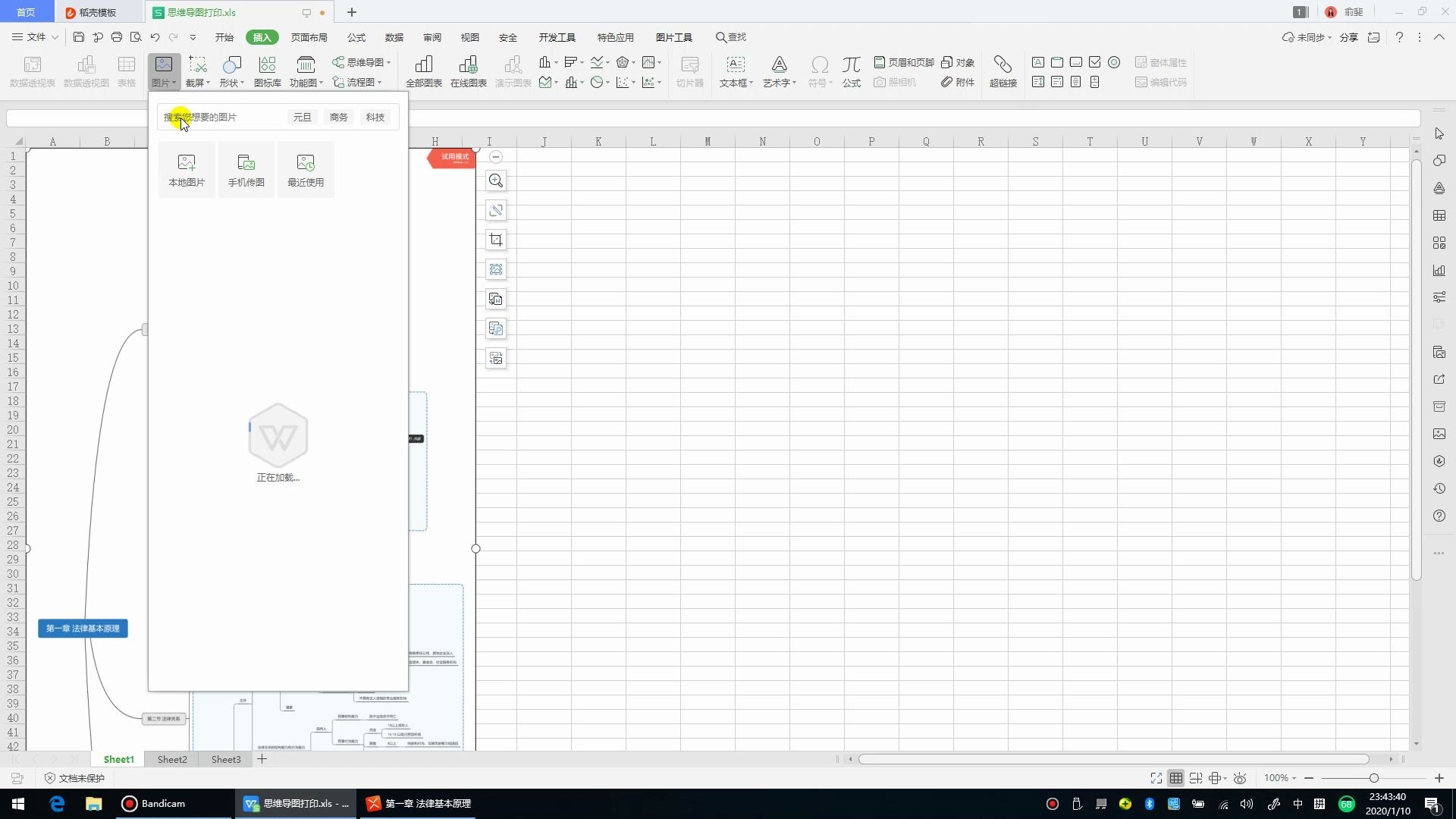The height and width of the screenshot is (819, 1456).
Task: Click the horizontal scrollbar at bottom
Action: click(x=1113, y=759)
